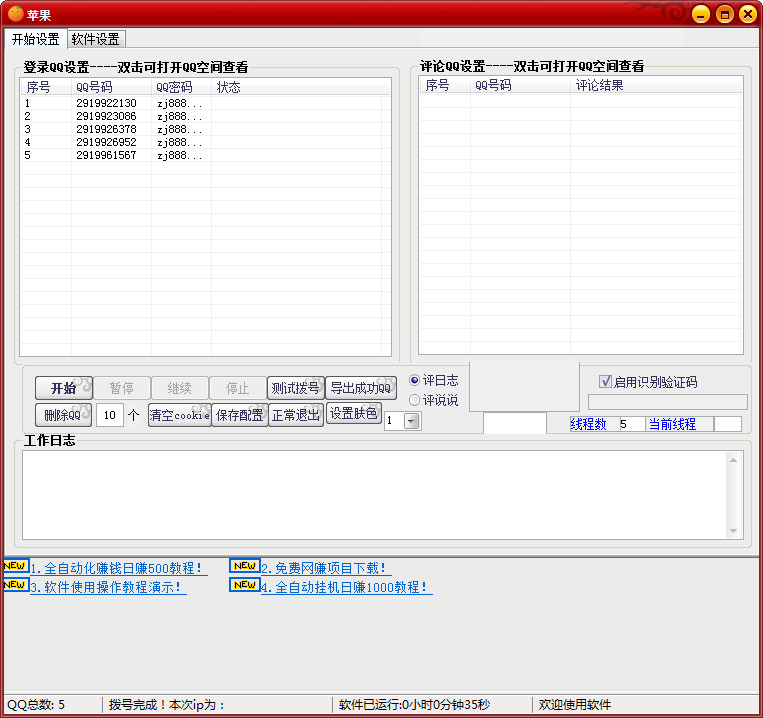This screenshot has width=763, height=718.
Task: Click the work log scroll down arrow
Action: click(x=733, y=531)
